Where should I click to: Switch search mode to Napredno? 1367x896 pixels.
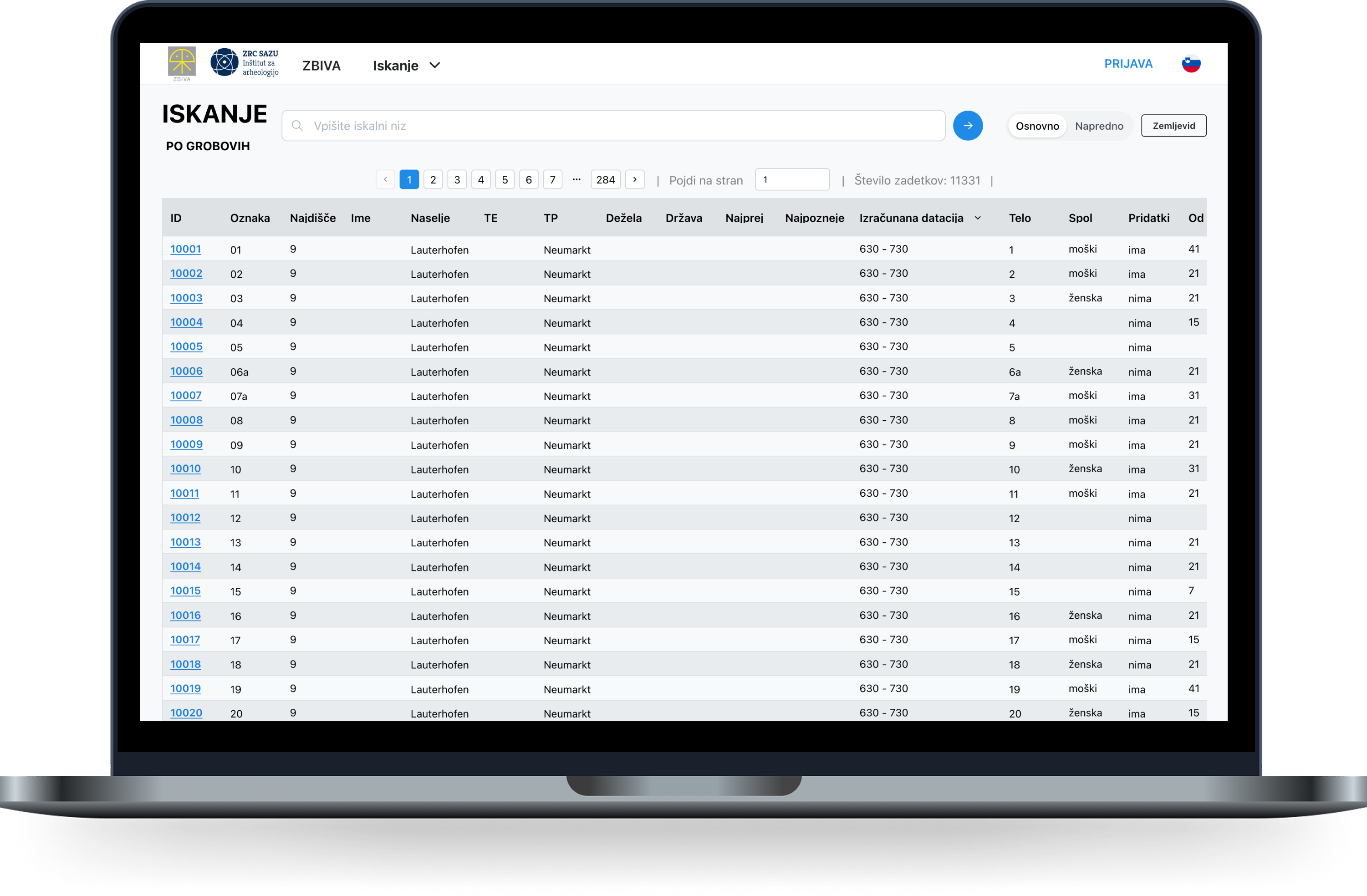(1098, 126)
